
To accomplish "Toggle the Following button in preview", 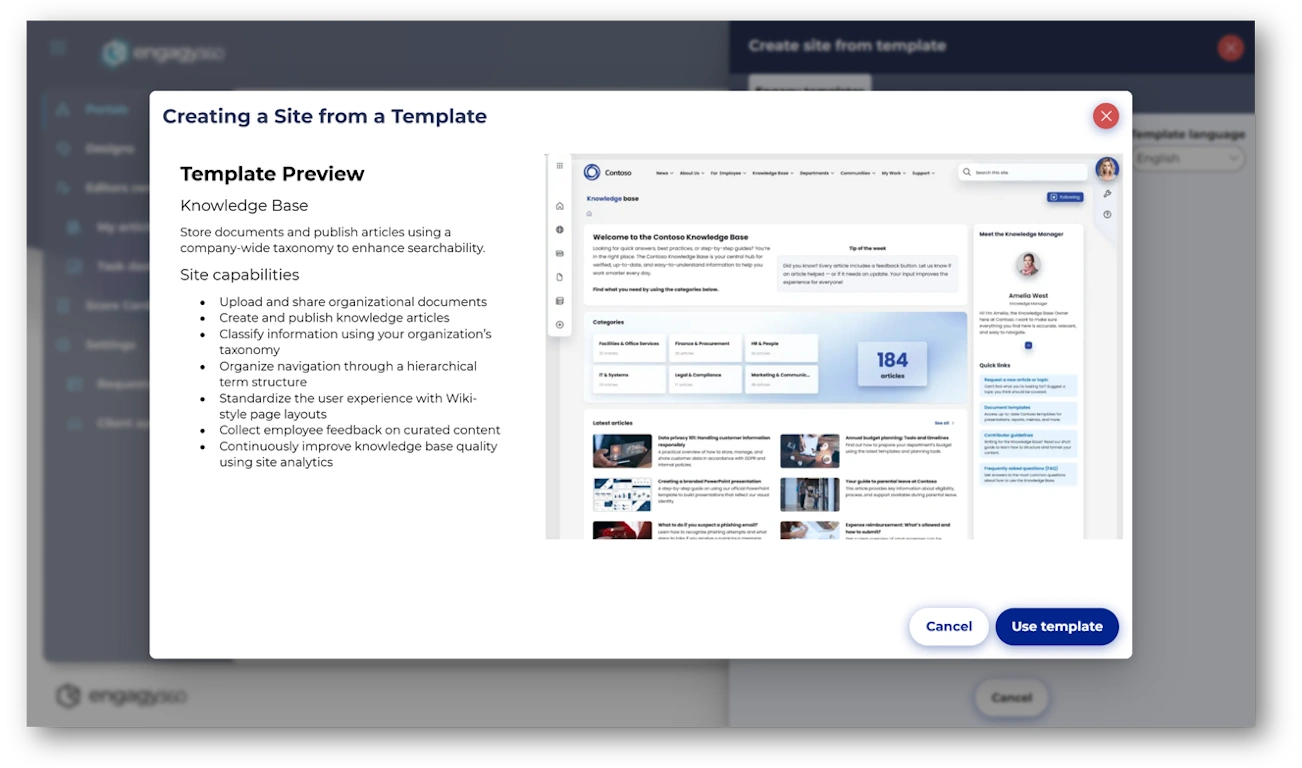I will tap(1065, 197).
